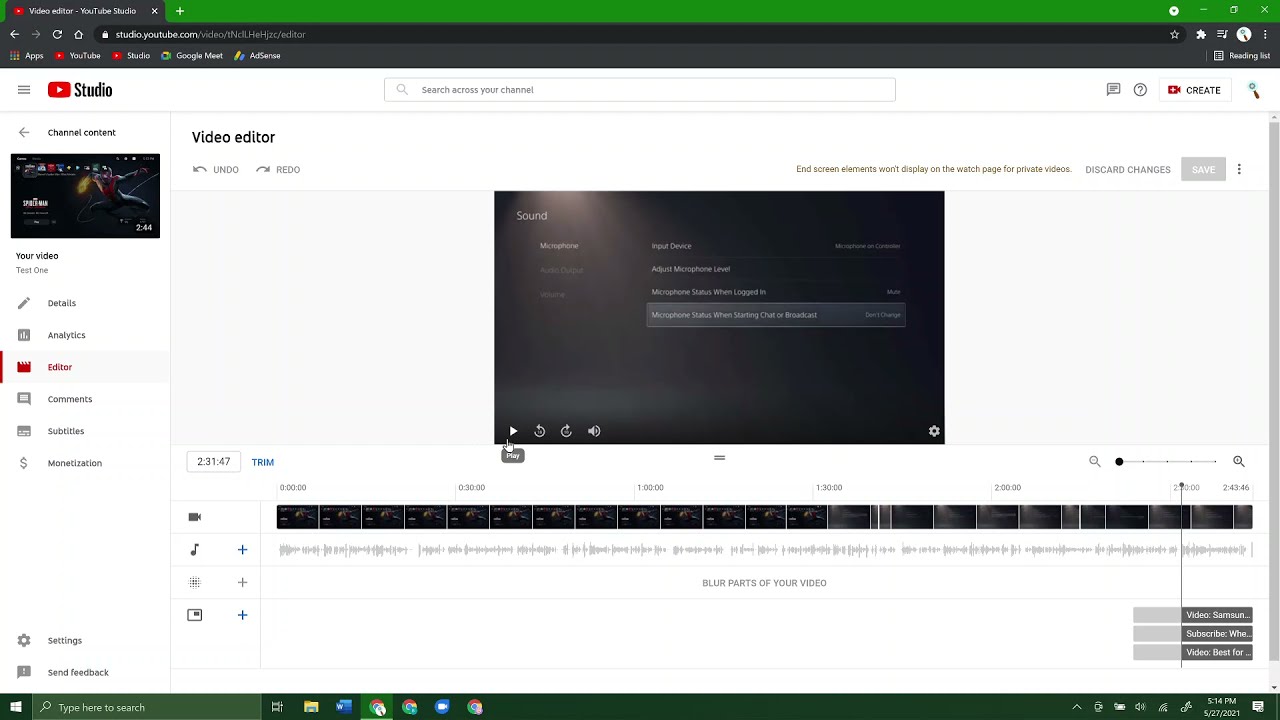
Task: Add a blur with plus button
Action: click(x=242, y=582)
